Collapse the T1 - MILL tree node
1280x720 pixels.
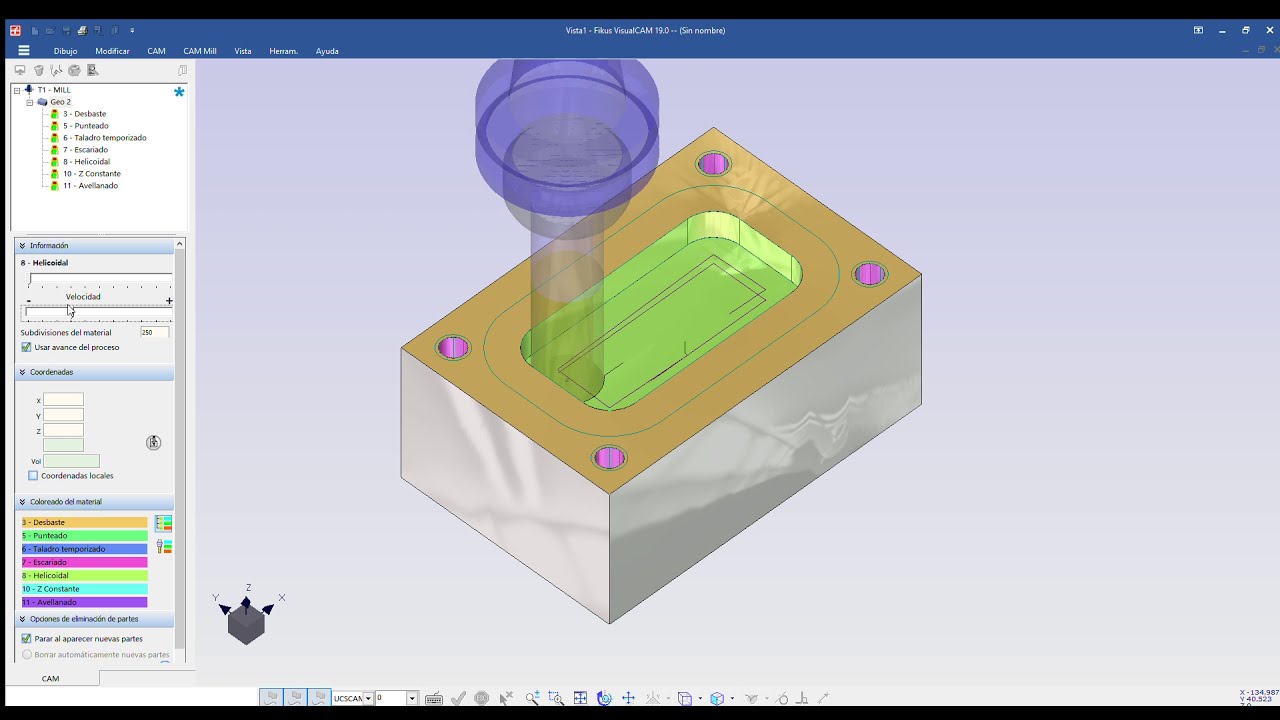(x=17, y=90)
